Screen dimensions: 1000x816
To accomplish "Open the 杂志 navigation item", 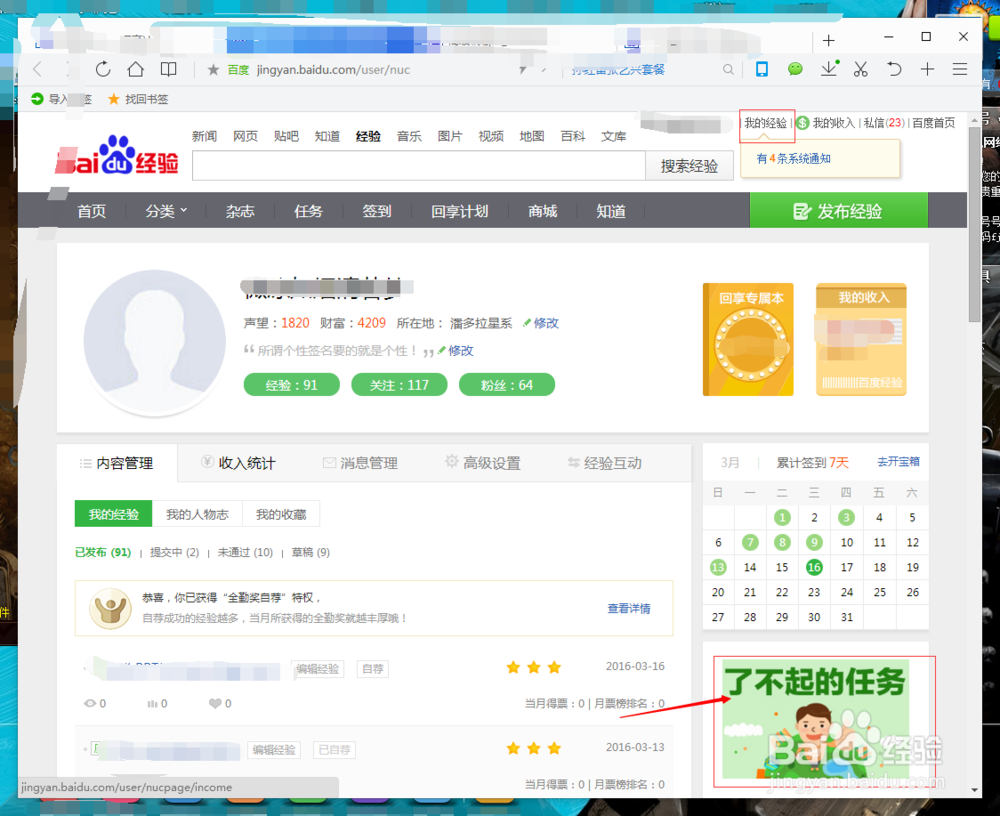I will 240,211.
